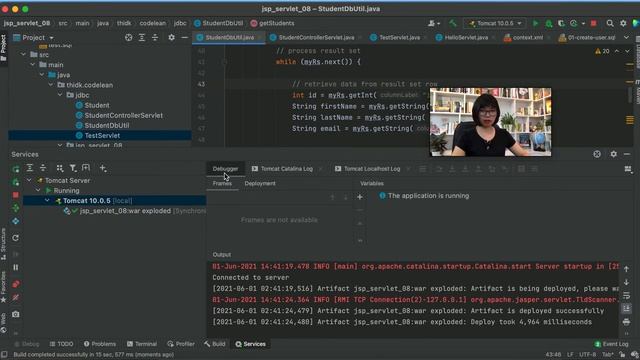640x360 pixels.
Task: Collapse the jdbc package
Action: click(60, 95)
